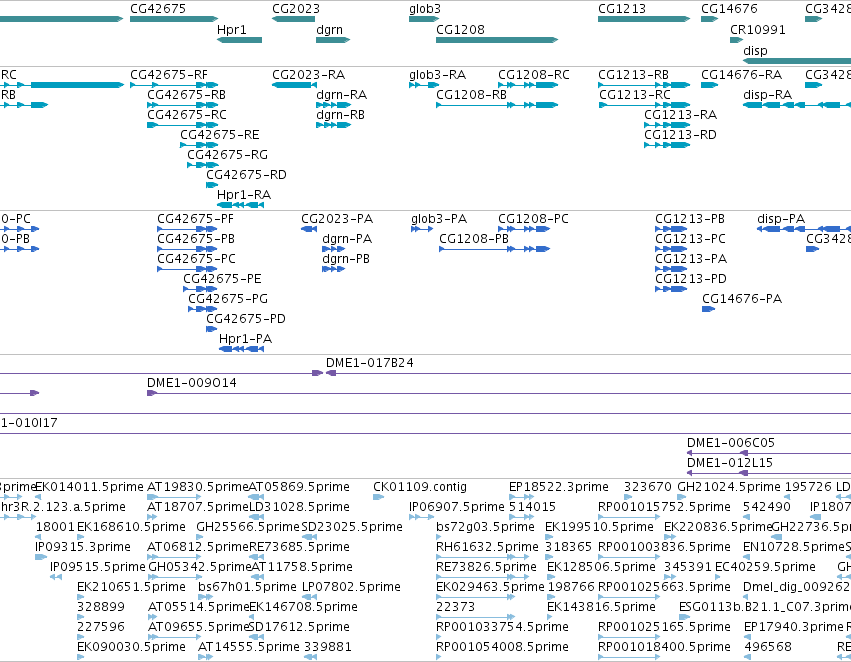This screenshot has height=662, width=851.
Task: Click protein CG1213-PC
Action: point(690,239)
